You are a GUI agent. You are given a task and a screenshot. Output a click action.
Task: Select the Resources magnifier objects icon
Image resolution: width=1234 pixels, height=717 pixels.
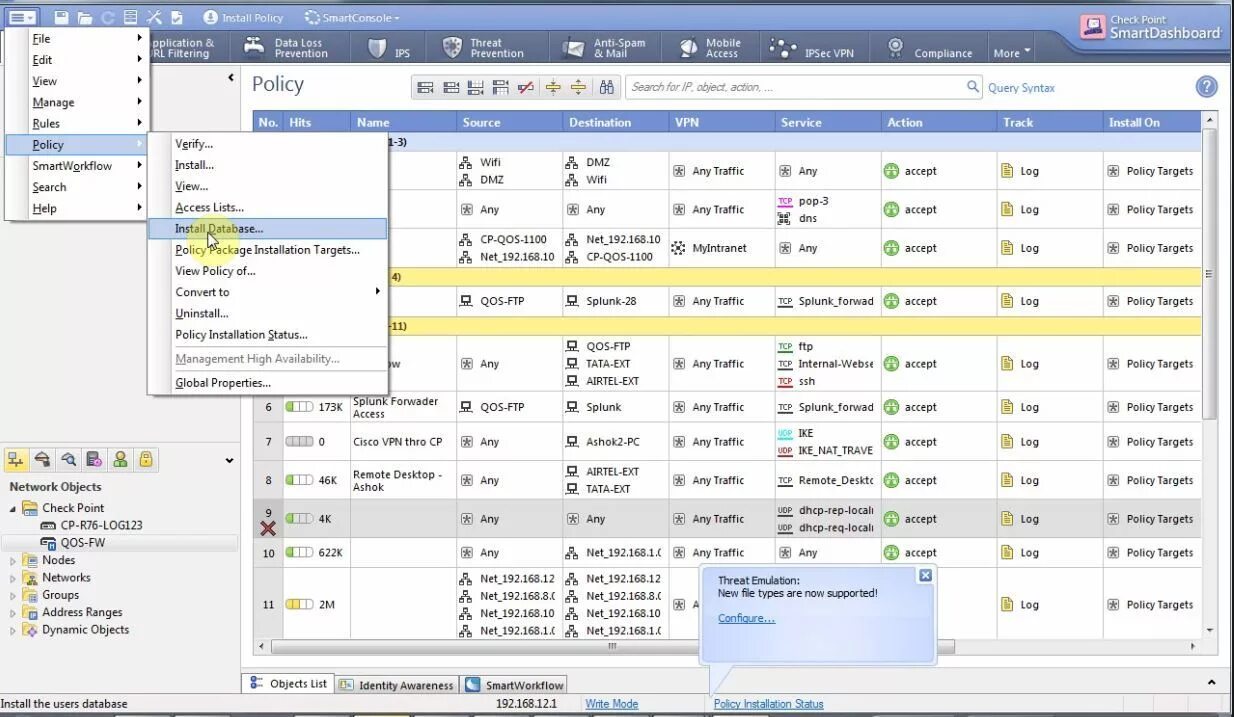pyautogui.click(x=68, y=459)
